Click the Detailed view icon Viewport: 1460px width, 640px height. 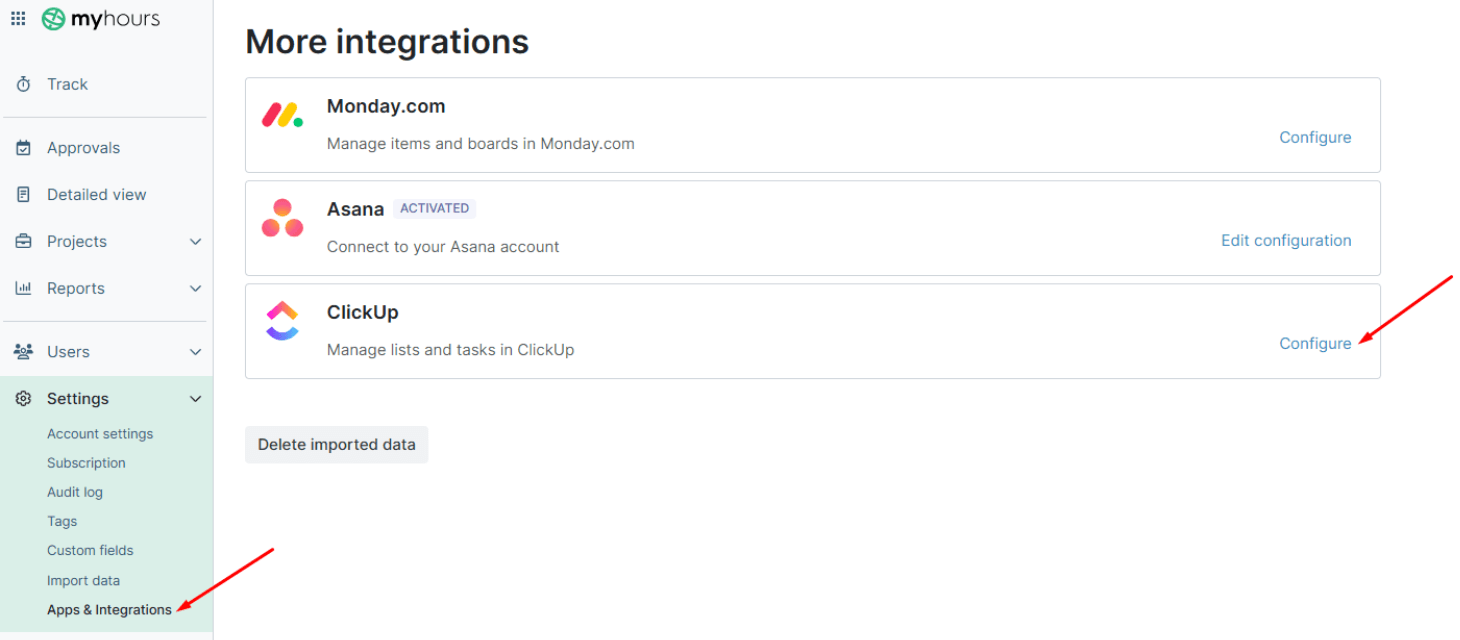(23, 194)
